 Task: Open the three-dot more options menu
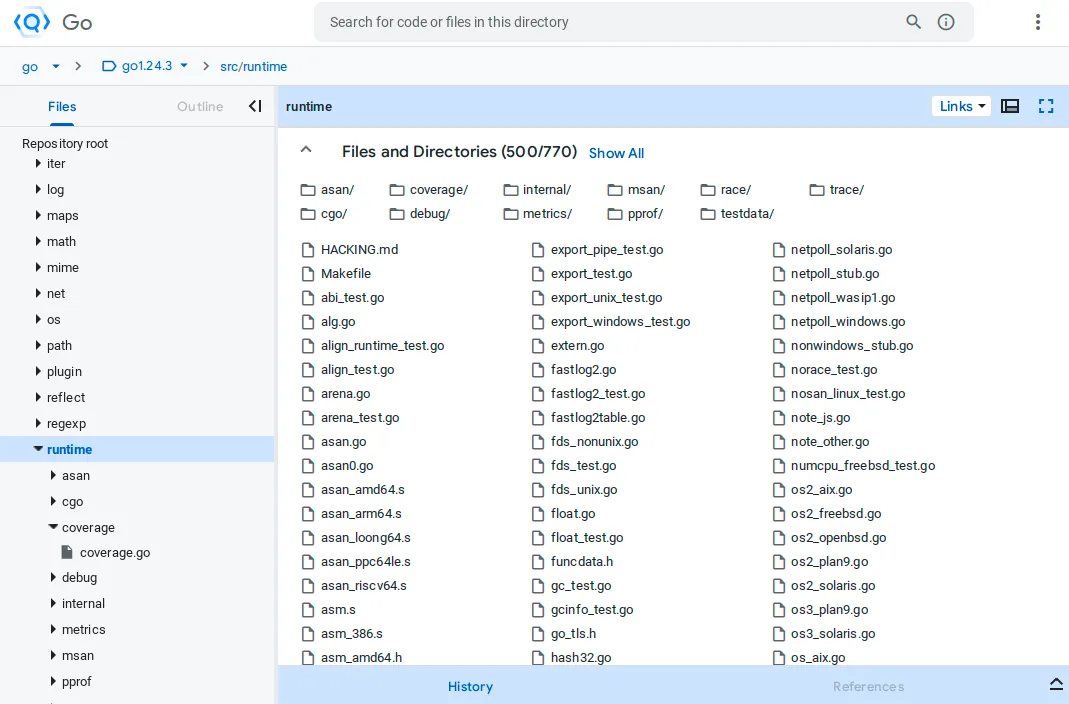1038,22
